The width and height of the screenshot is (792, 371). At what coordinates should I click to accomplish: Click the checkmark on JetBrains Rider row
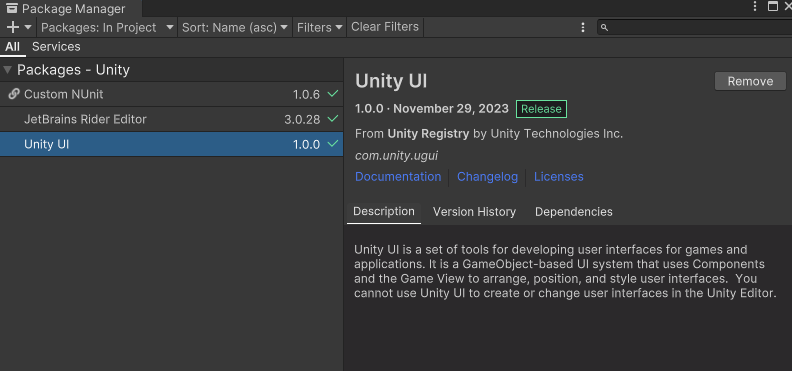coord(332,119)
